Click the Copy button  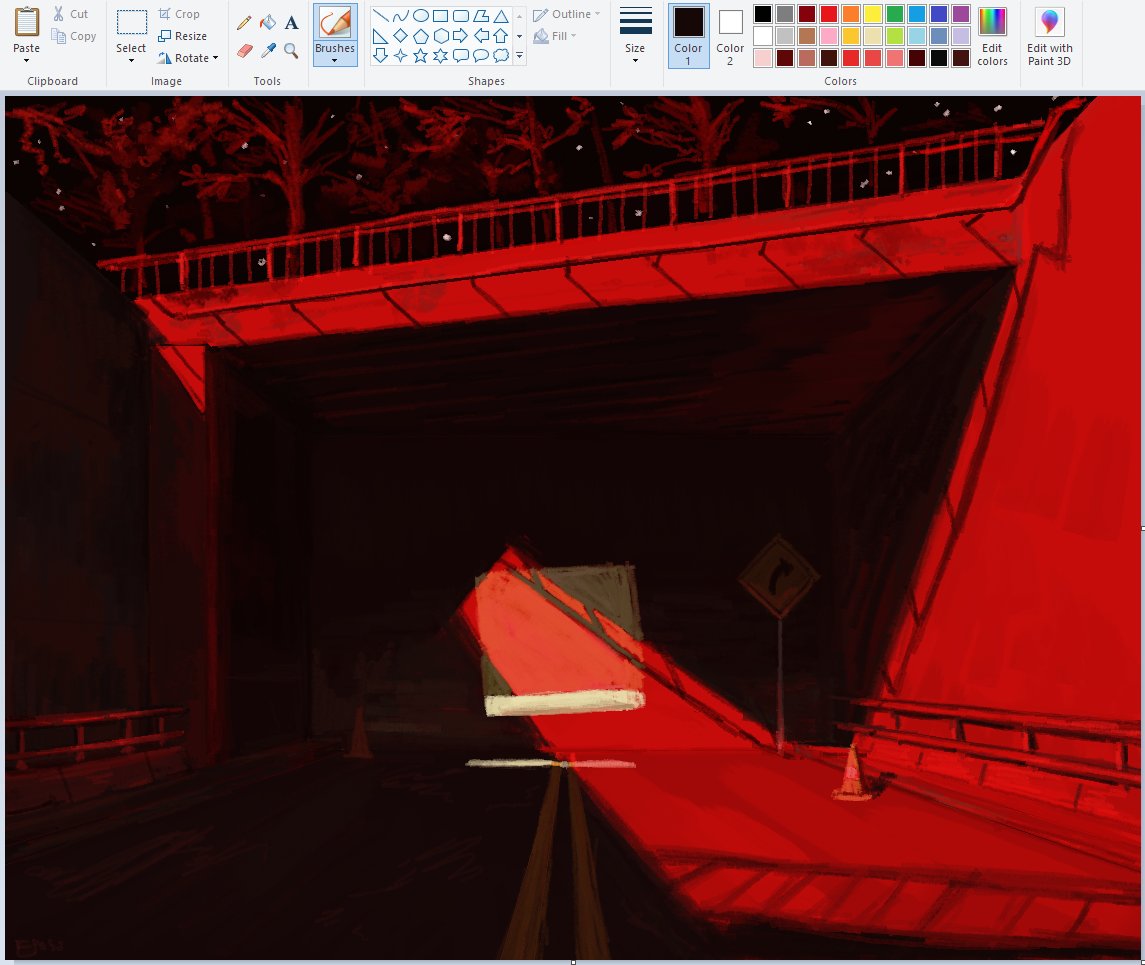[x=74, y=36]
